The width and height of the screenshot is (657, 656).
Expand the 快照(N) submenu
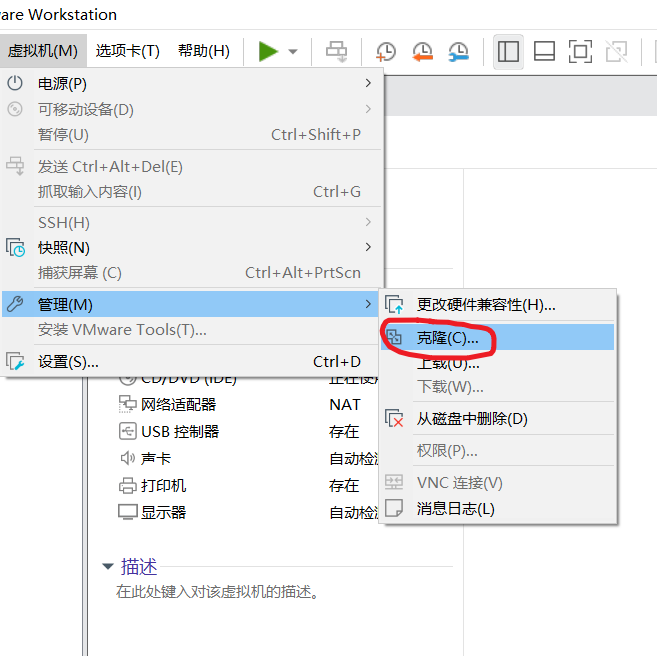click(192, 247)
